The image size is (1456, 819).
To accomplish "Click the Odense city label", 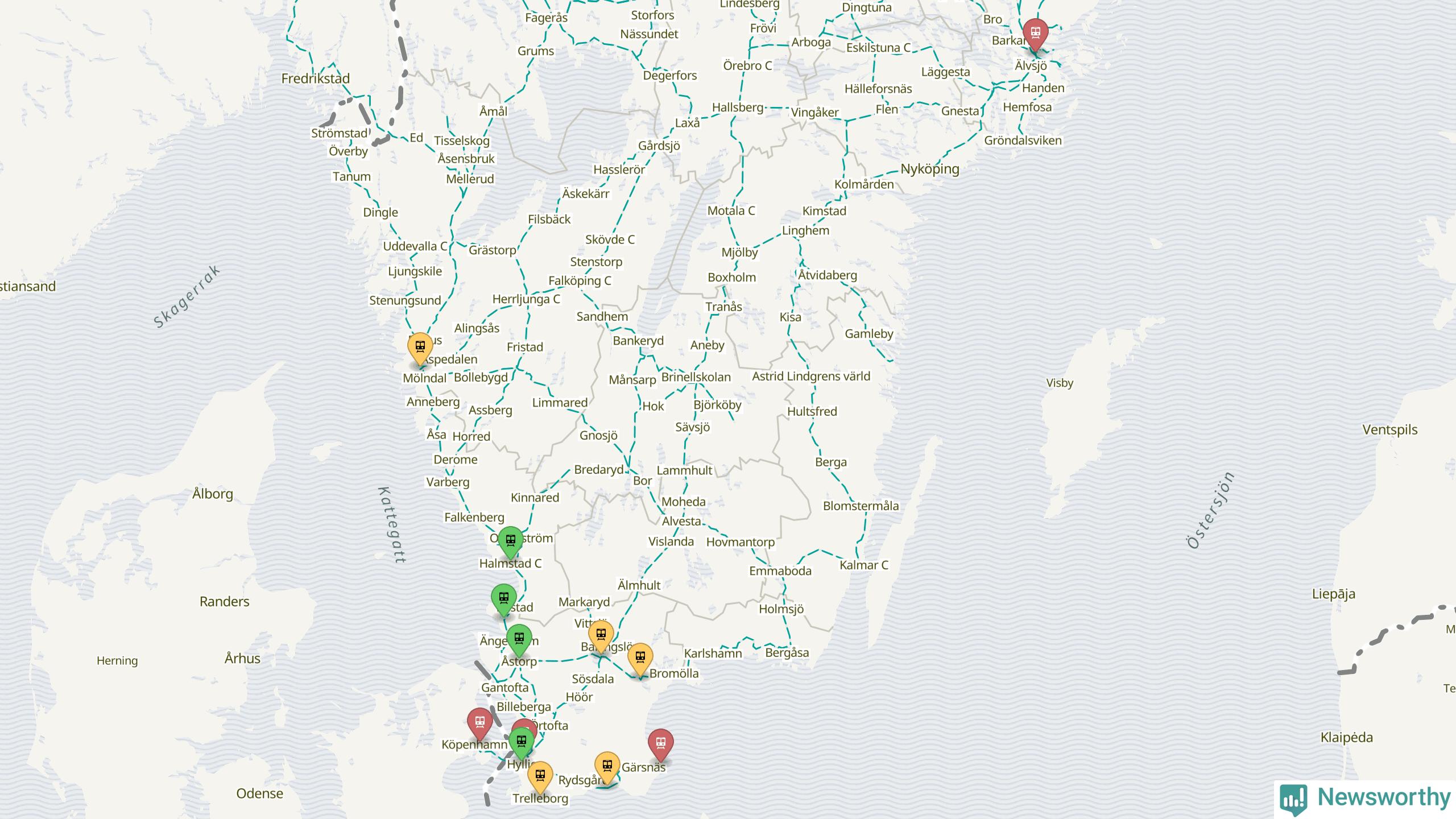I will [x=260, y=793].
